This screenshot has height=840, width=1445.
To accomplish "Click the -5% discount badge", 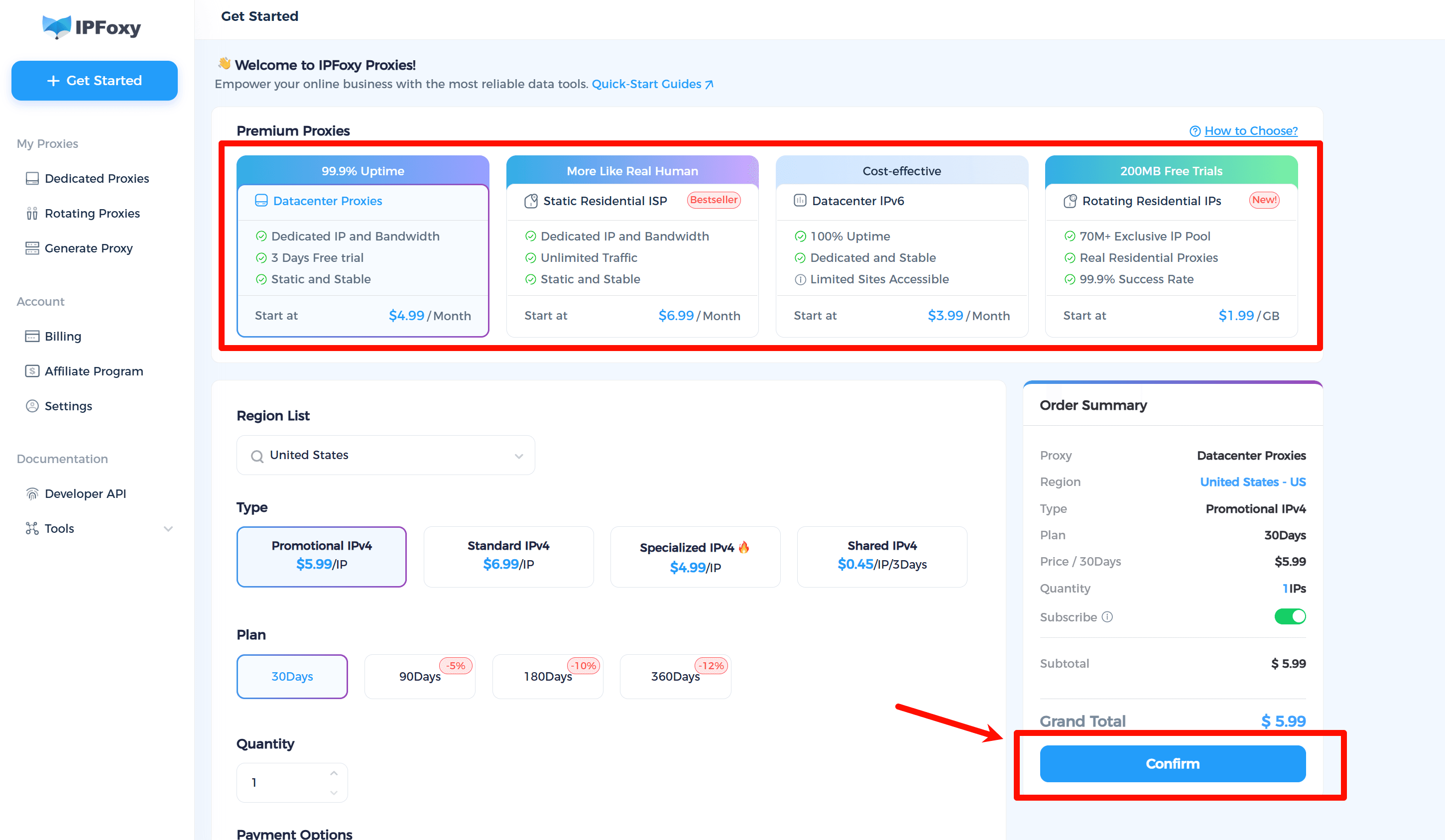I will 456,666.
